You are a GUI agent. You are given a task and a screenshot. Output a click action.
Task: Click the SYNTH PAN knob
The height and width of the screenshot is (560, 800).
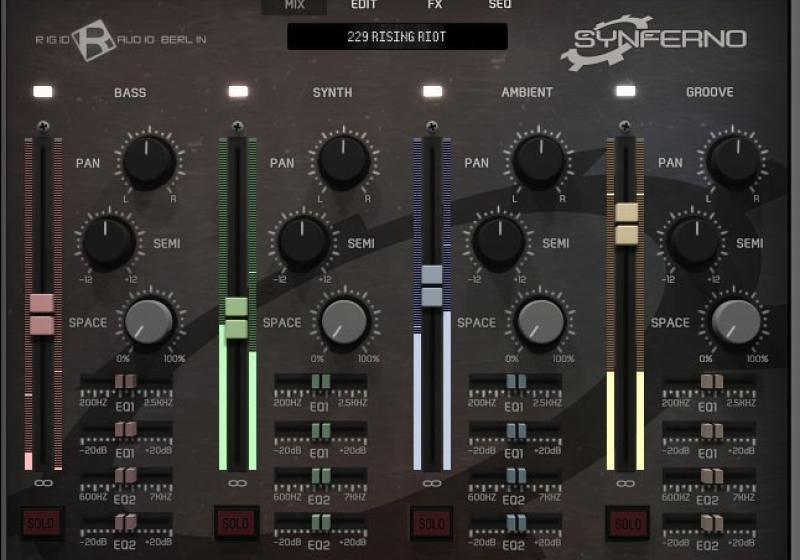tap(344, 162)
